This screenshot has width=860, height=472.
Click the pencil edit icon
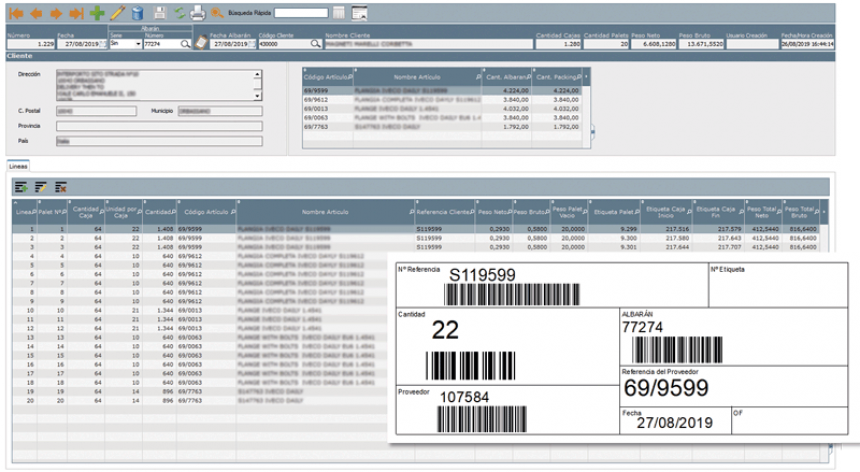(x=117, y=13)
